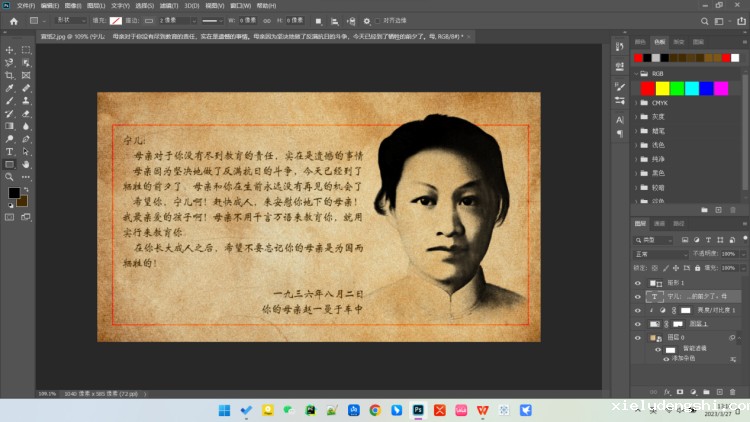Viewport: 750px width, 422px height.
Task: Open Photoshop from the Windows taskbar
Action: click(x=418, y=410)
